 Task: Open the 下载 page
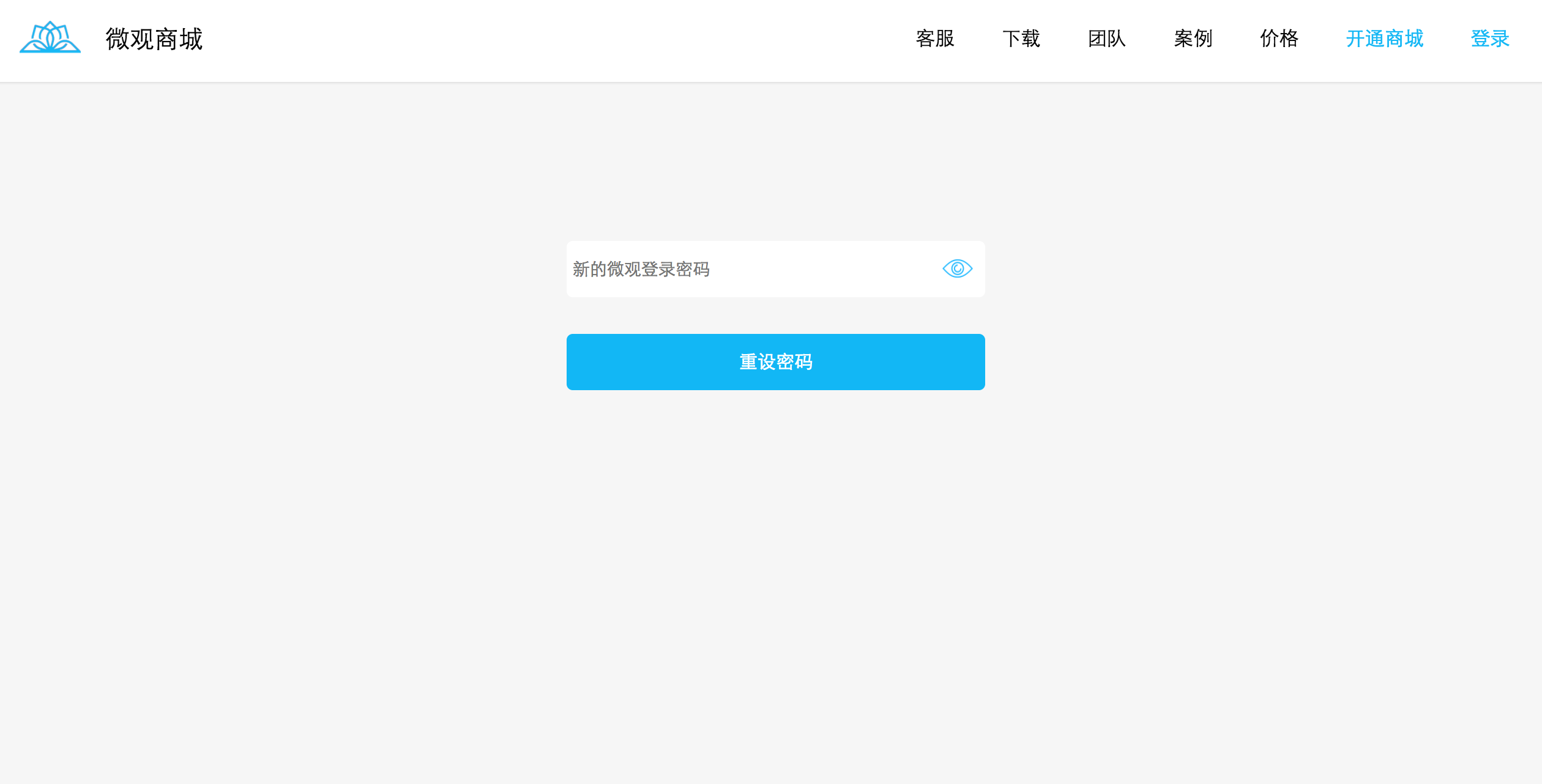coord(1021,39)
